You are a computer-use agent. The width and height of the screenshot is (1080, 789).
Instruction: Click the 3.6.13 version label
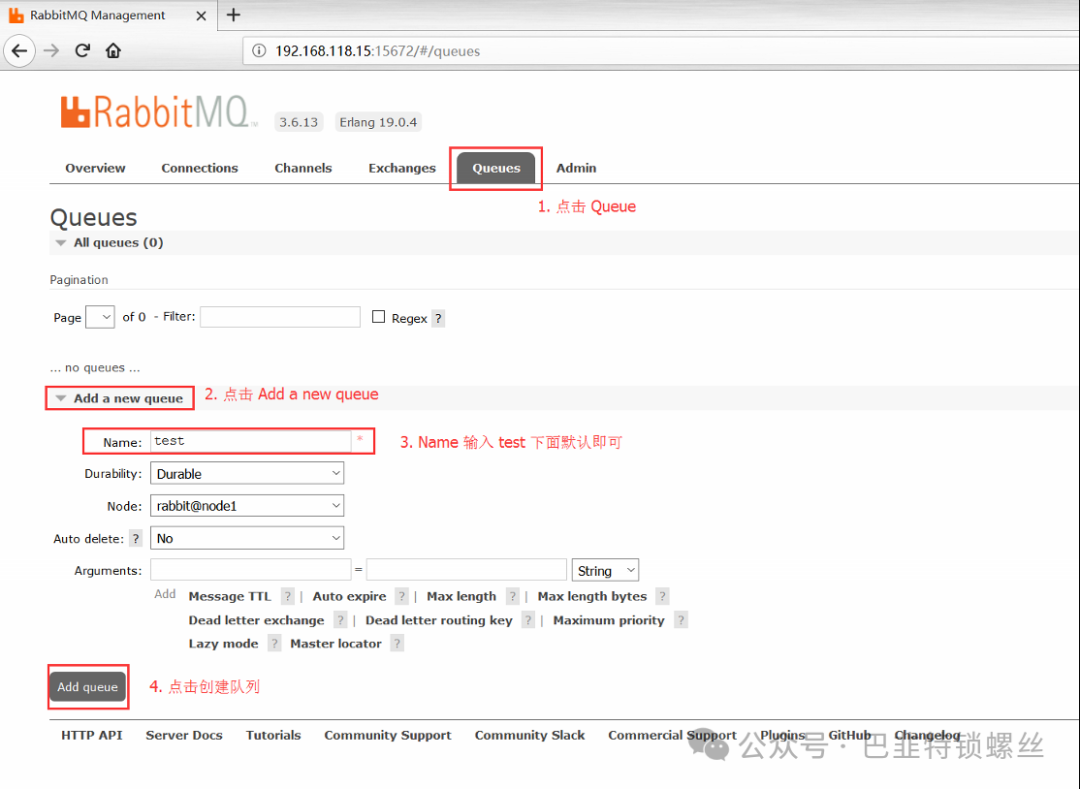(298, 122)
